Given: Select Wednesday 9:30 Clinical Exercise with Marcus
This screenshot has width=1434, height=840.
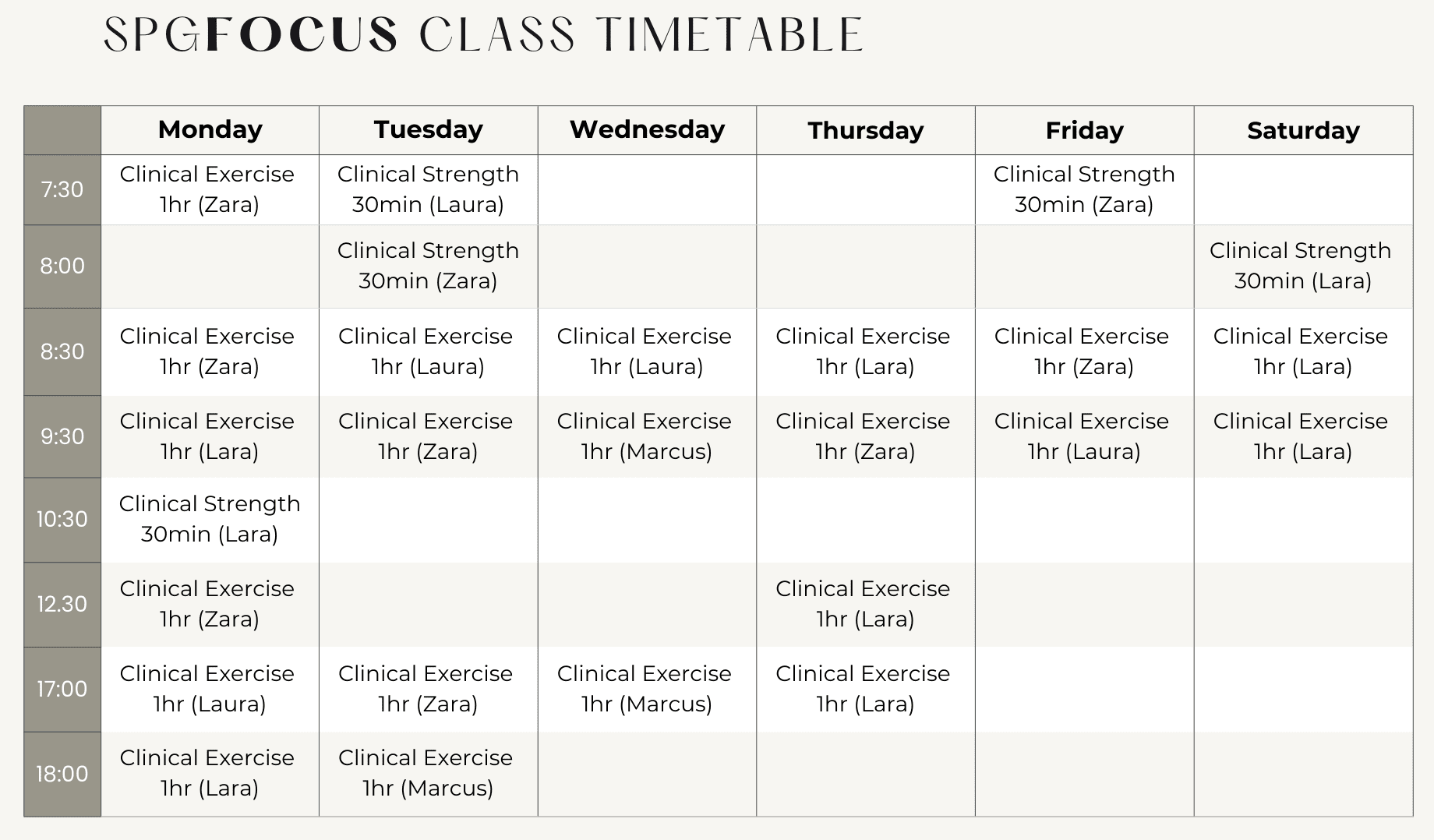Looking at the screenshot, I should tap(645, 436).
